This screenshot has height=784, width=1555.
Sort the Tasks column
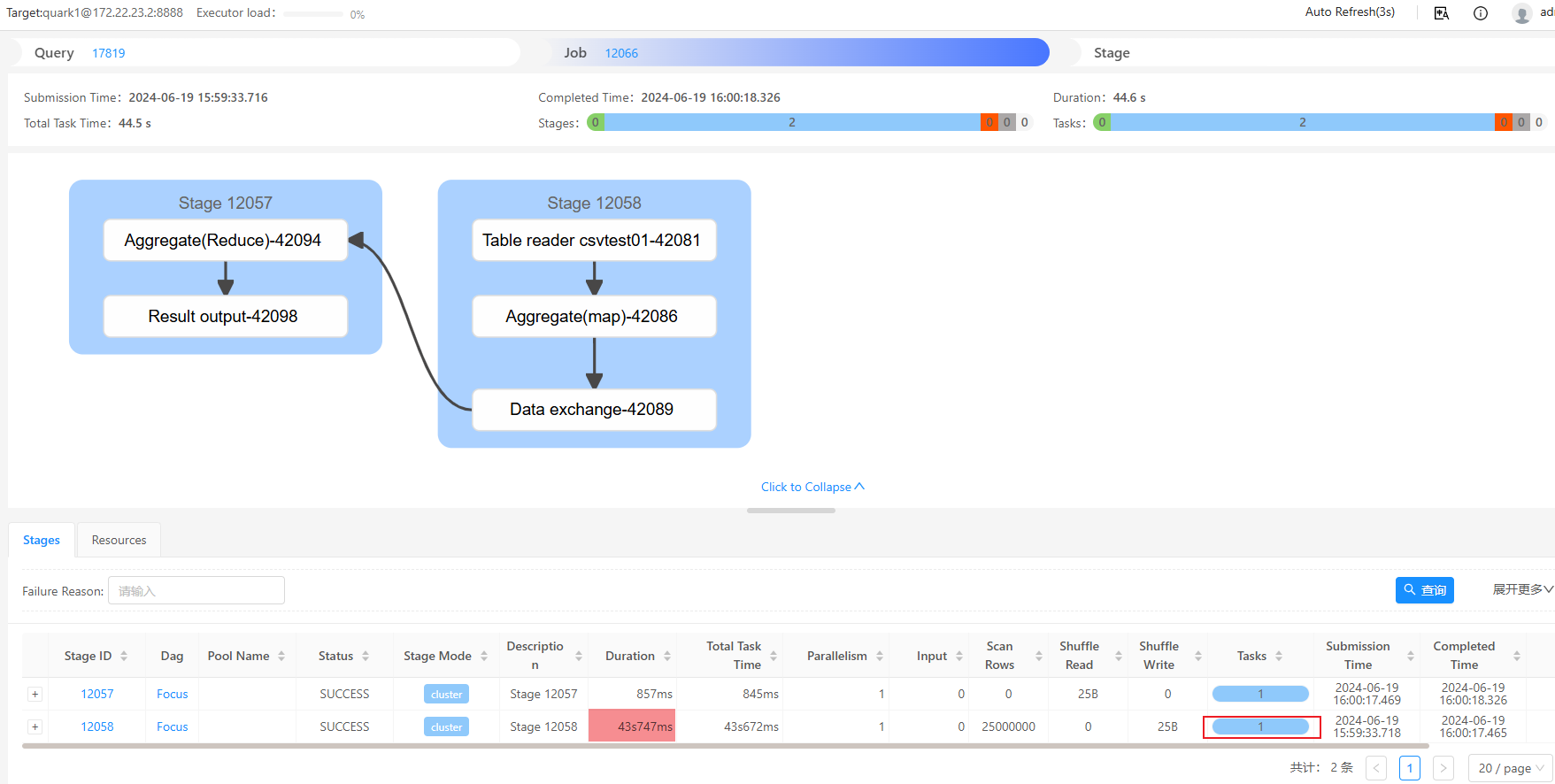click(1279, 656)
